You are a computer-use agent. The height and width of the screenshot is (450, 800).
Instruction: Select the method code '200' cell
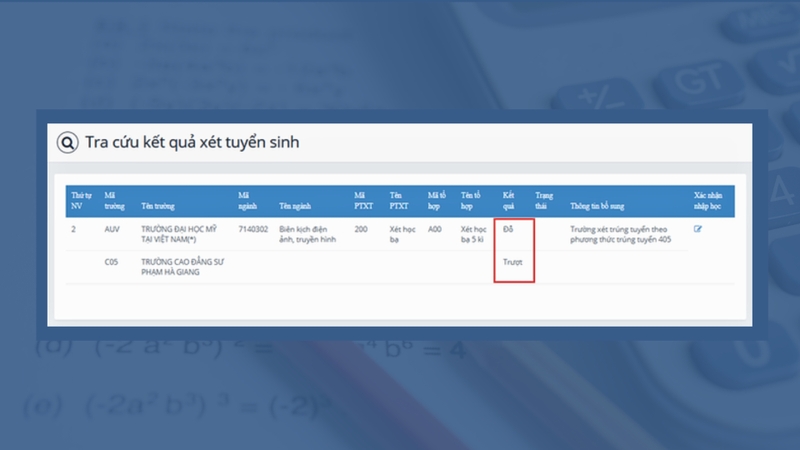pyautogui.click(x=361, y=229)
